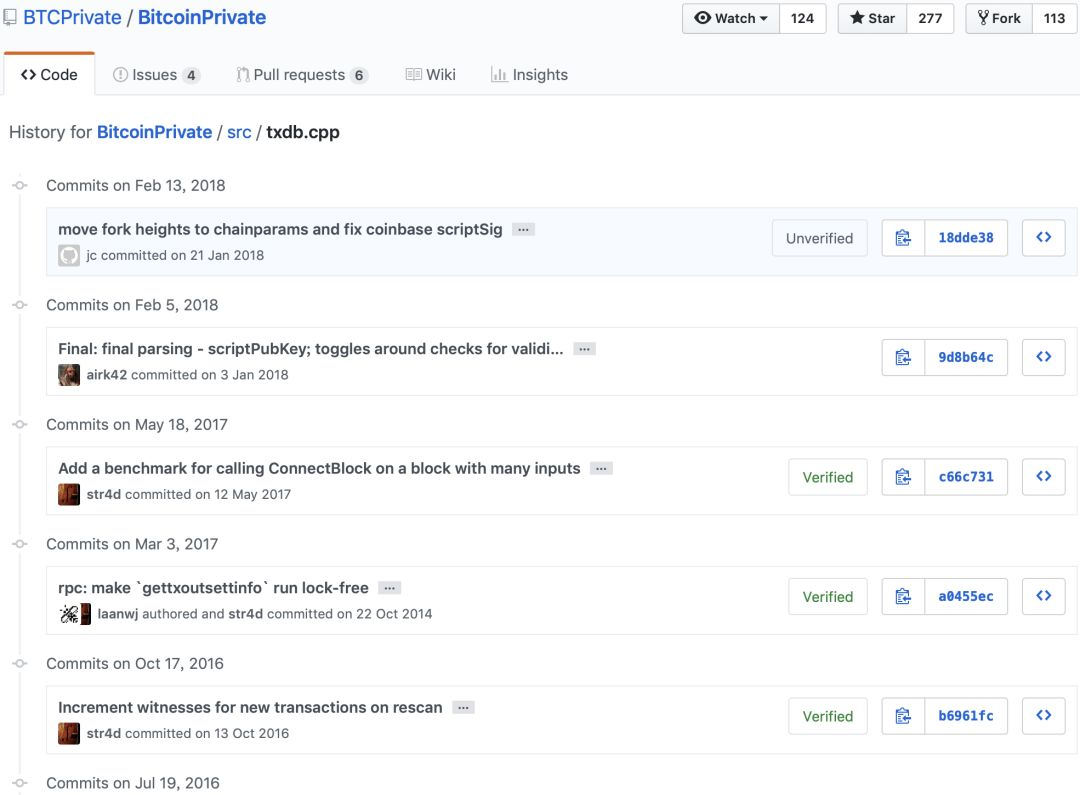Viewport: 1080px width, 795px height.
Task: Open the BTCPrivate owner link
Action: tap(72, 17)
